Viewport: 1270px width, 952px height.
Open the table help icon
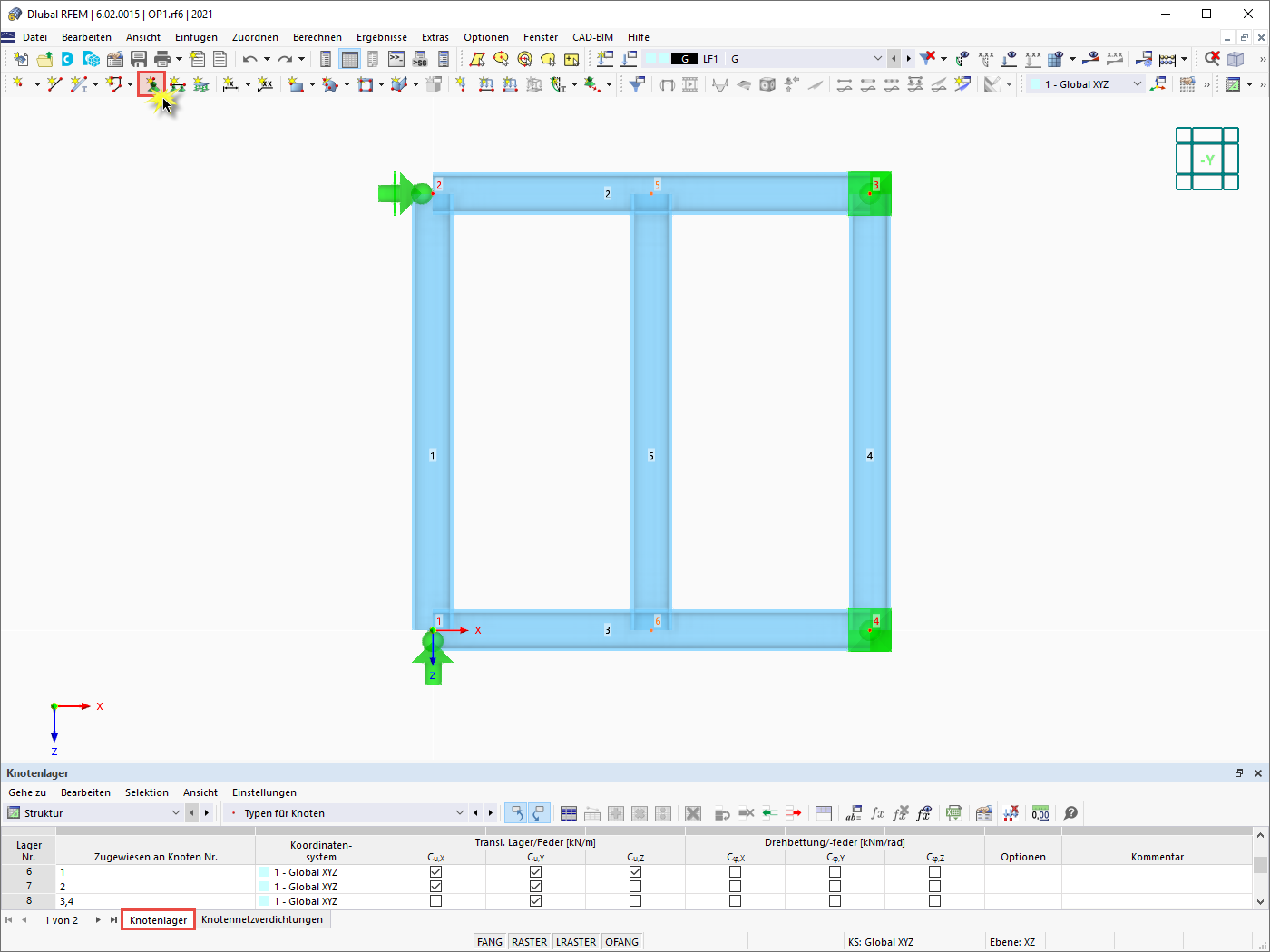(1070, 813)
